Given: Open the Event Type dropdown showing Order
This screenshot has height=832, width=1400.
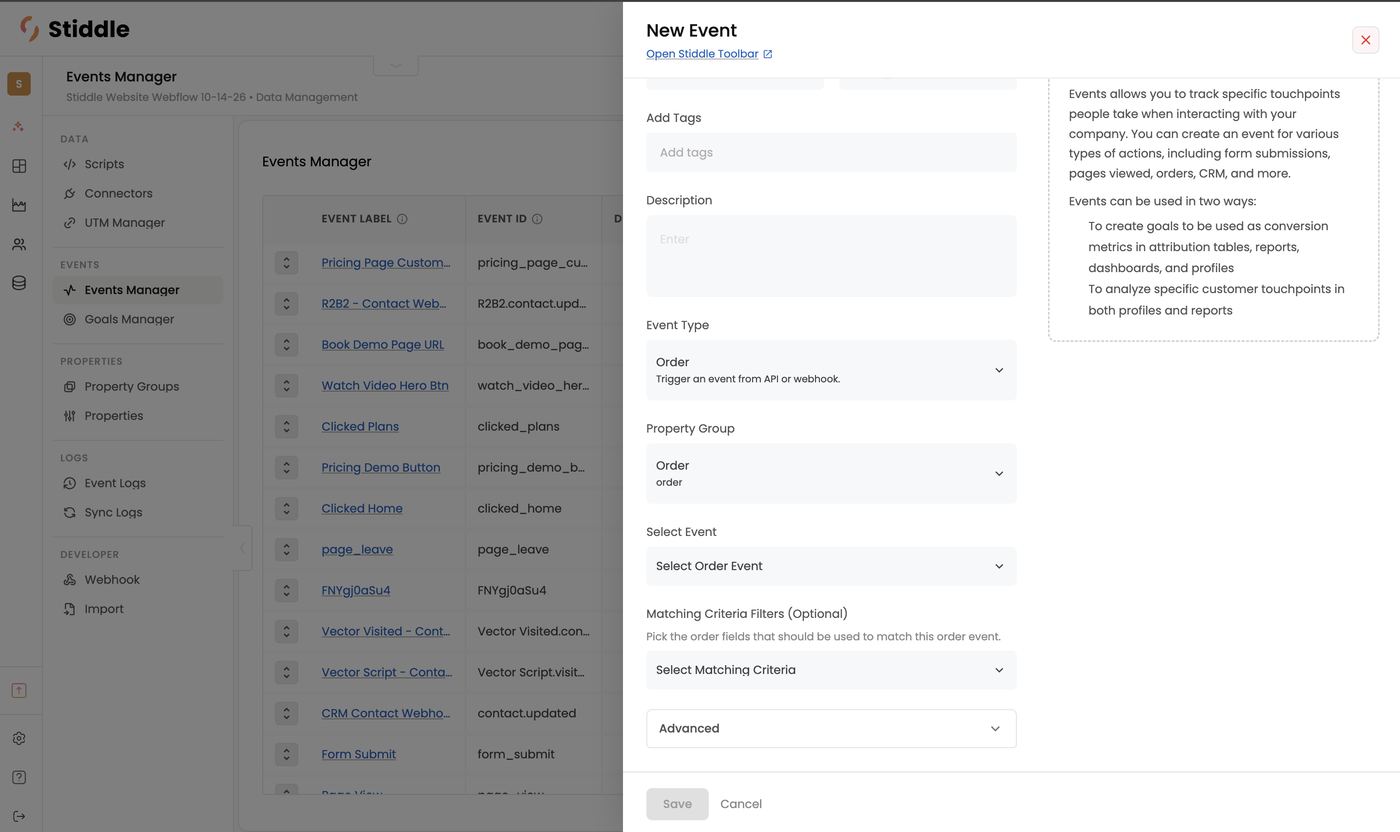Looking at the screenshot, I should click(831, 370).
